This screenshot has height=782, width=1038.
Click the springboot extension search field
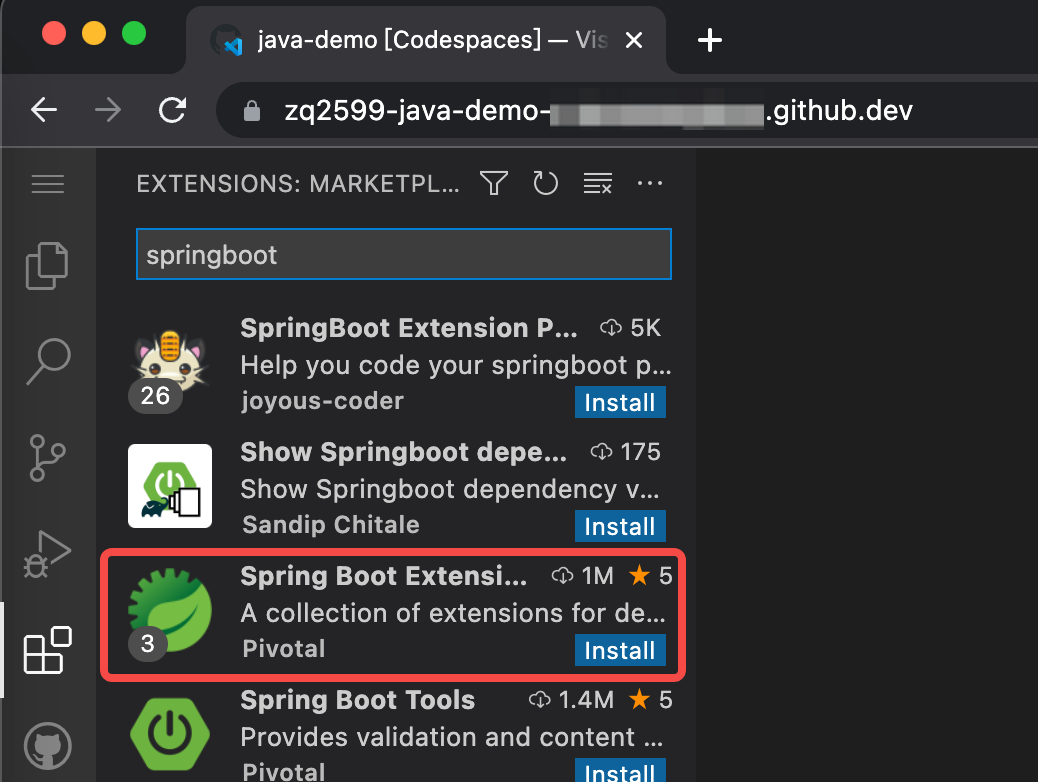tap(404, 254)
